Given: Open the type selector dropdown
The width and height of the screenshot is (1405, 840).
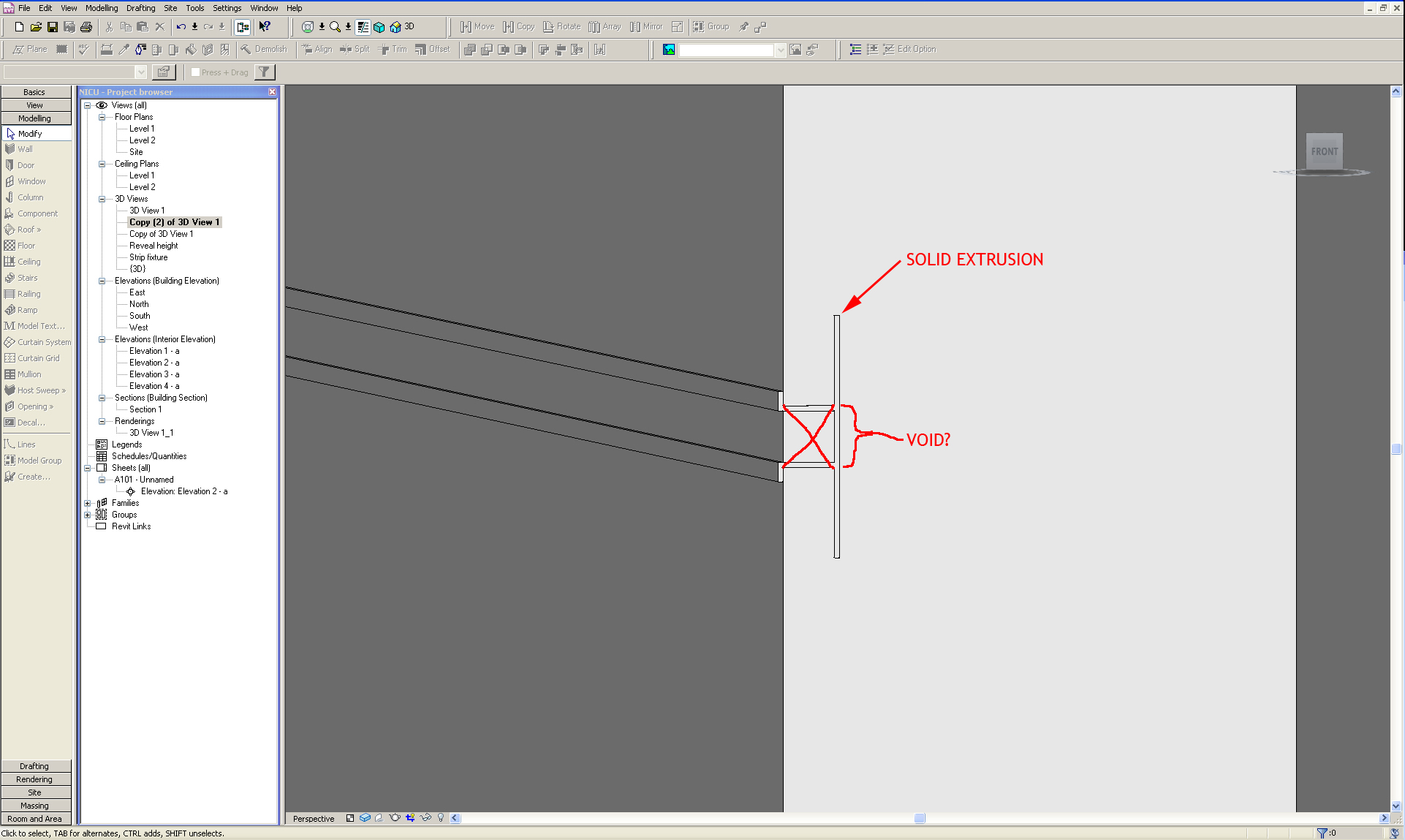Looking at the screenshot, I should point(140,72).
